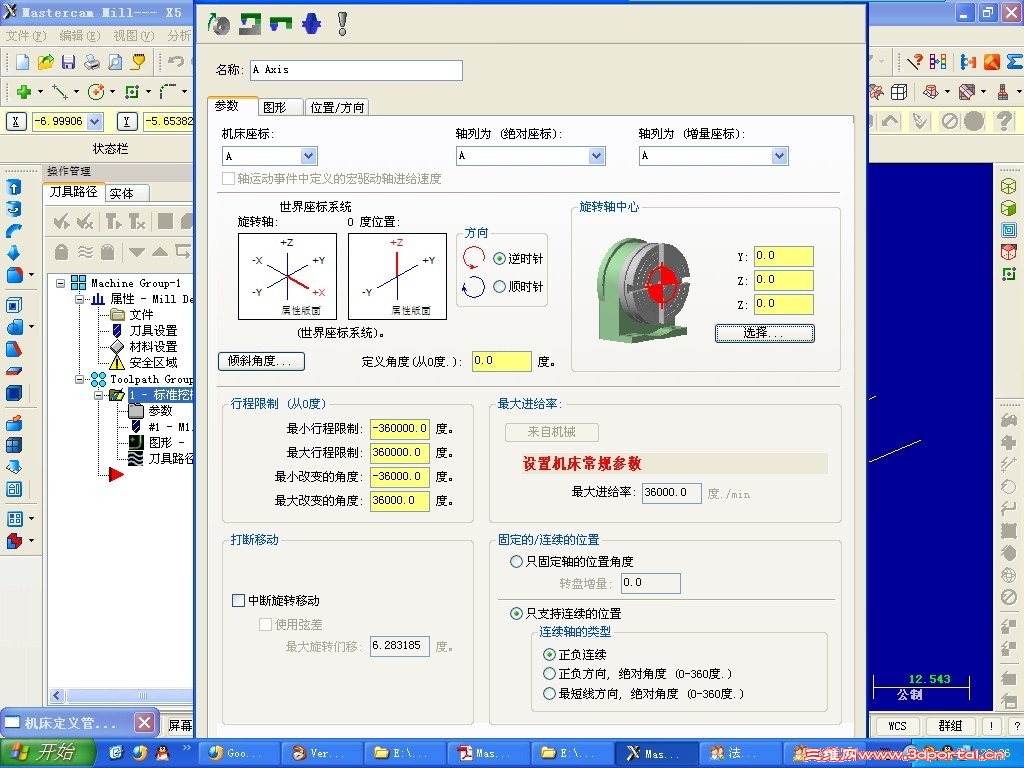Click the blue up arrow icon on left sidebar
This screenshot has height=768, width=1024.
point(14,187)
